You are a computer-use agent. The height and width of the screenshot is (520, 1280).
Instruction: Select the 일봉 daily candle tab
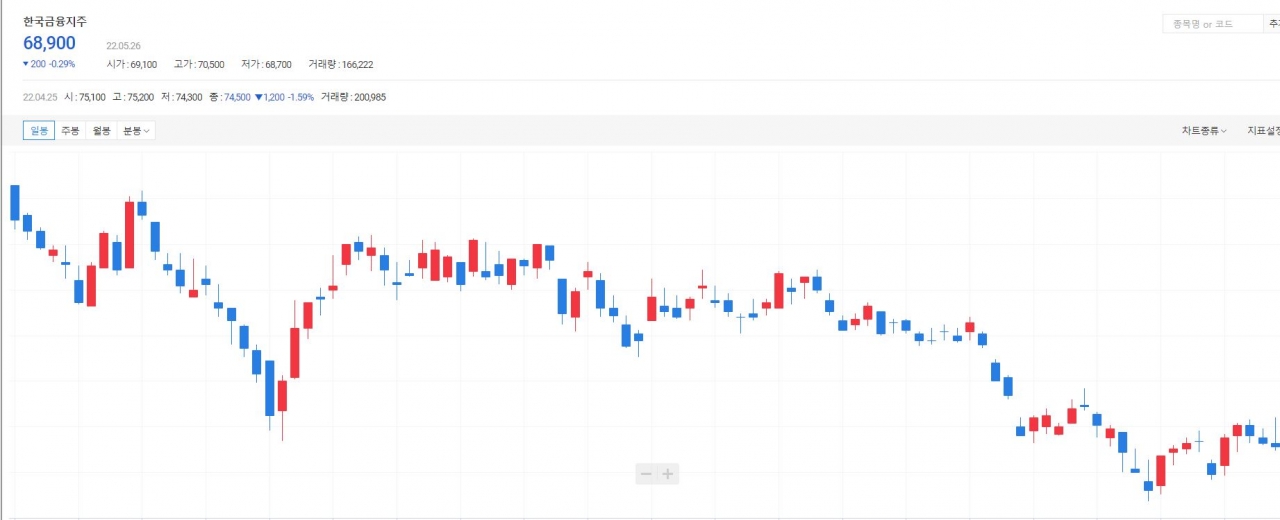click(x=39, y=131)
